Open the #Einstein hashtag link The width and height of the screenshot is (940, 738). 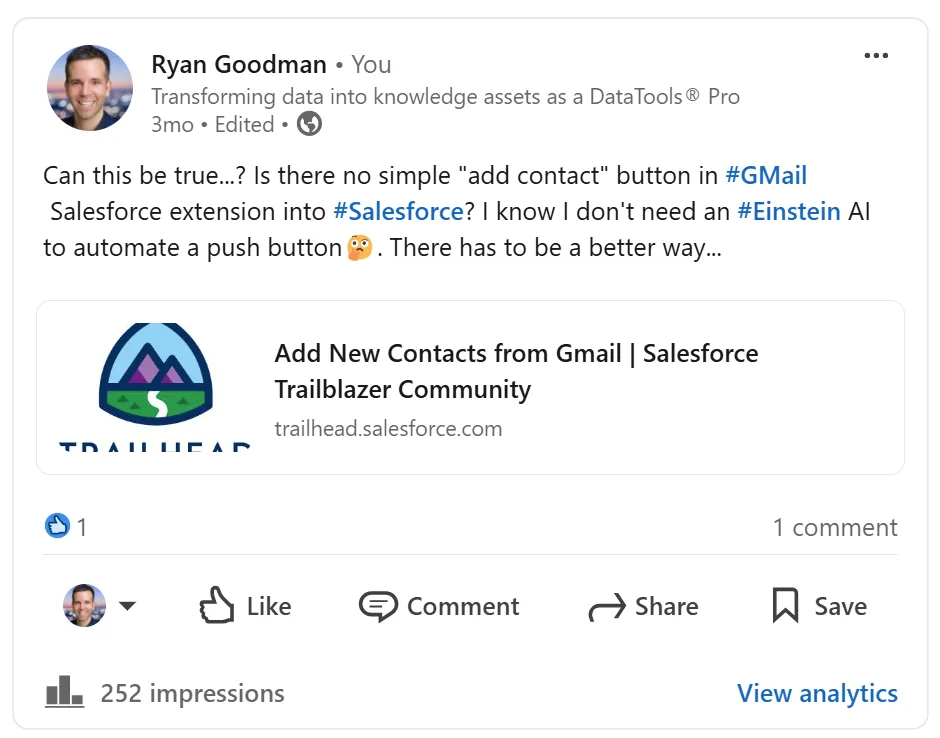point(789,212)
